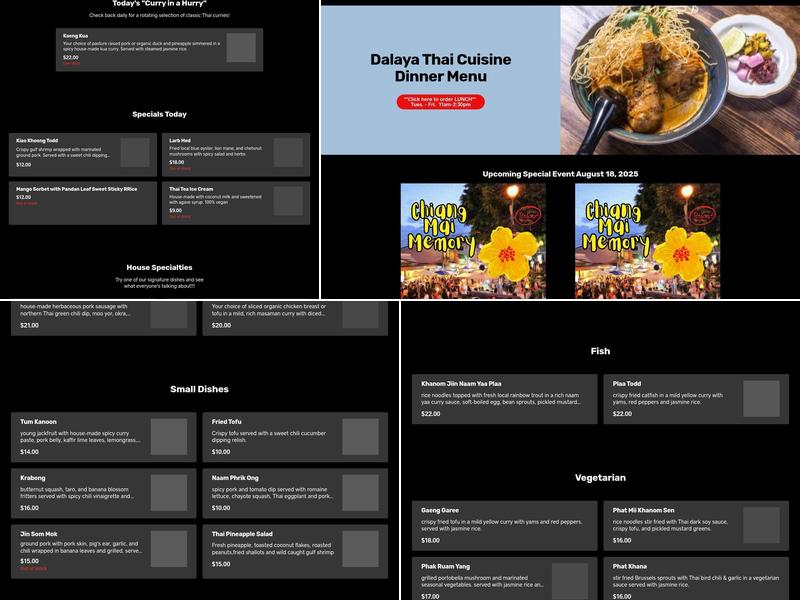Open the left Chiang Mai Memory event image
Viewport: 800px width, 600px height.
[x=473, y=241]
